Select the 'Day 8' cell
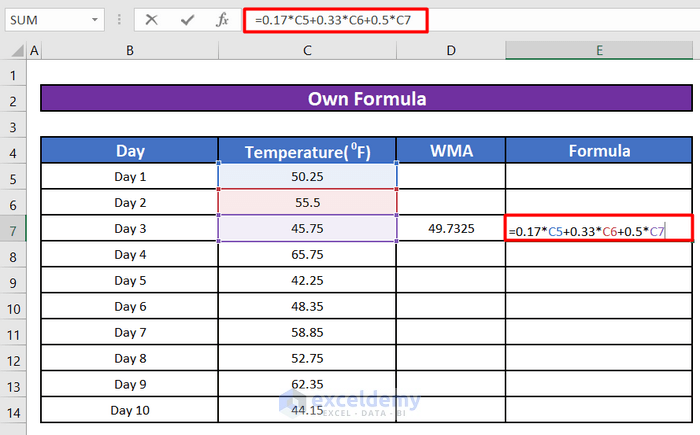The height and width of the screenshot is (435, 700). click(130, 358)
